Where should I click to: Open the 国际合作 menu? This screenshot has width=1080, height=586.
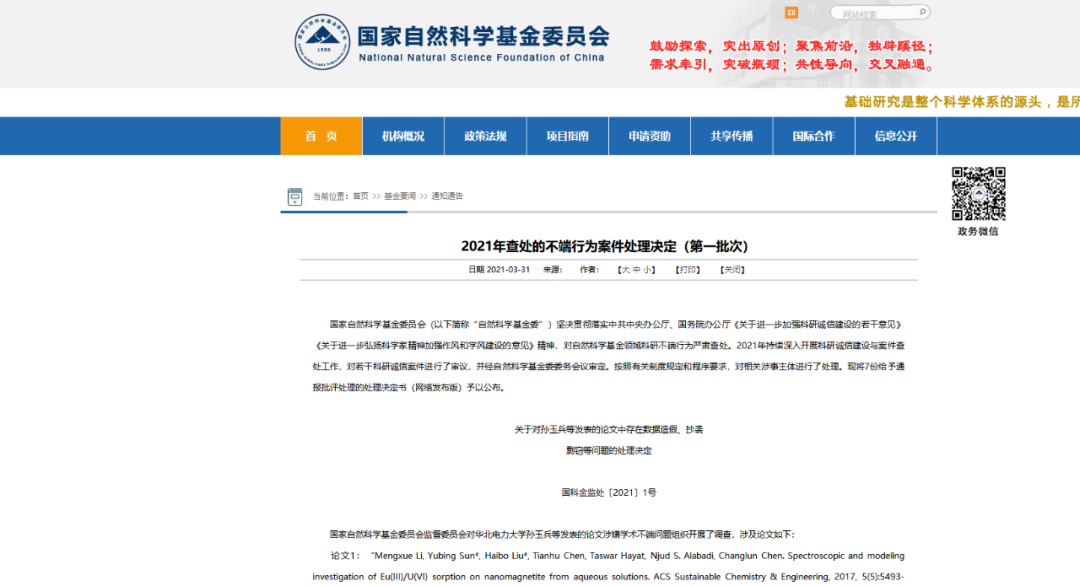tap(813, 136)
